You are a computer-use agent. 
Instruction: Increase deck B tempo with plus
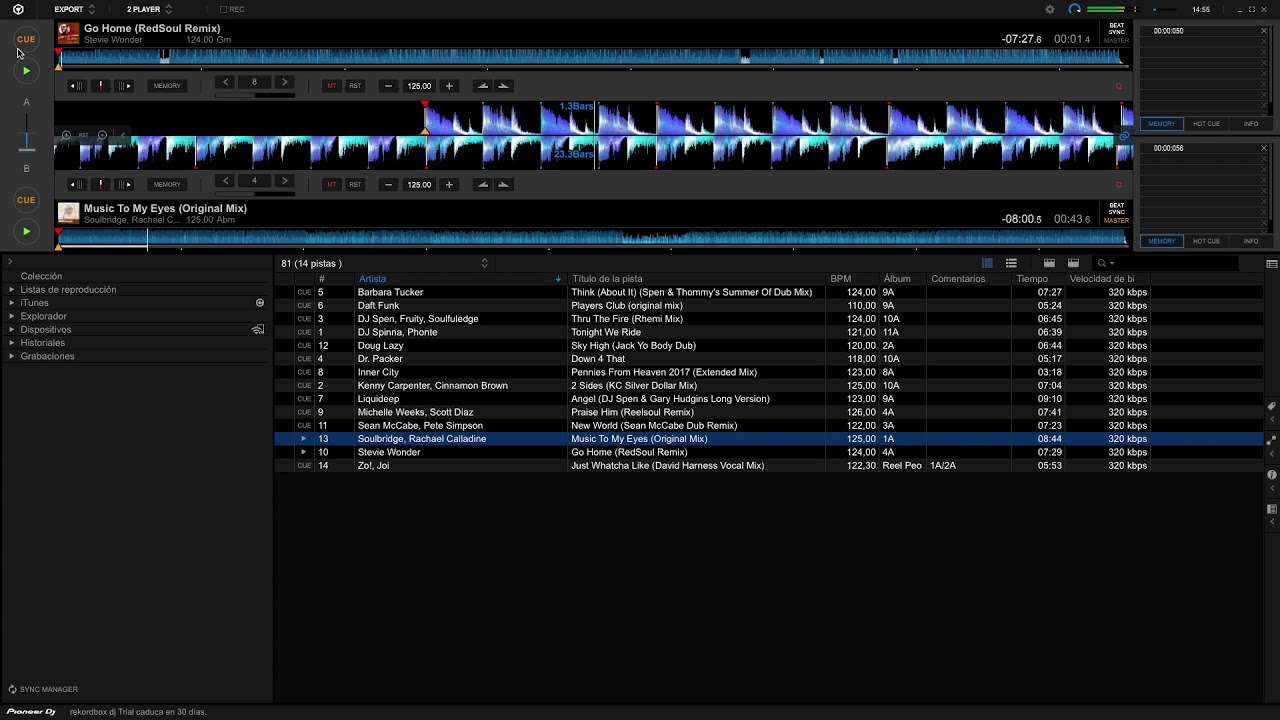pyautogui.click(x=449, y=184)
